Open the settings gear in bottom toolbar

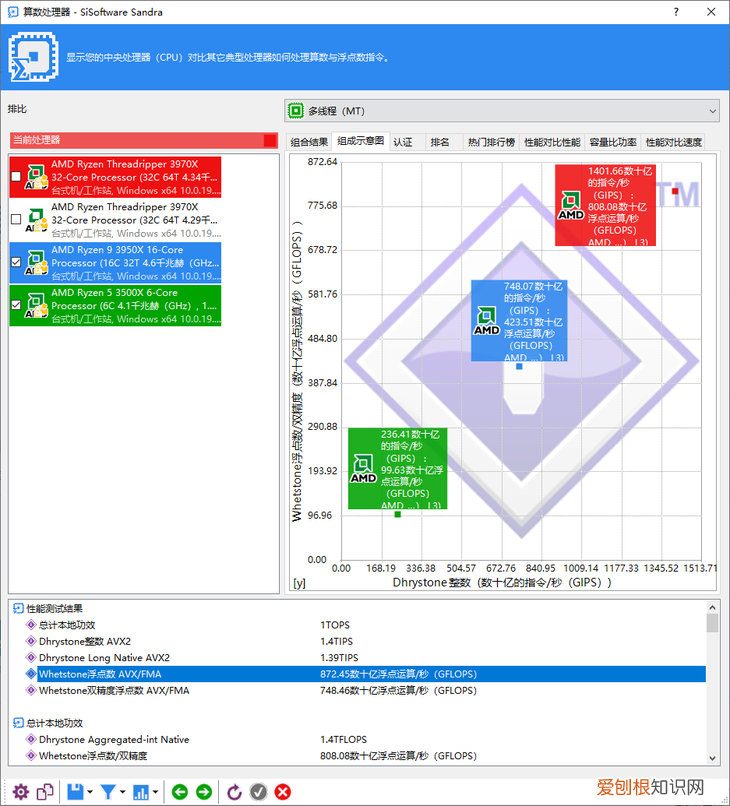[x=20, y=792]
